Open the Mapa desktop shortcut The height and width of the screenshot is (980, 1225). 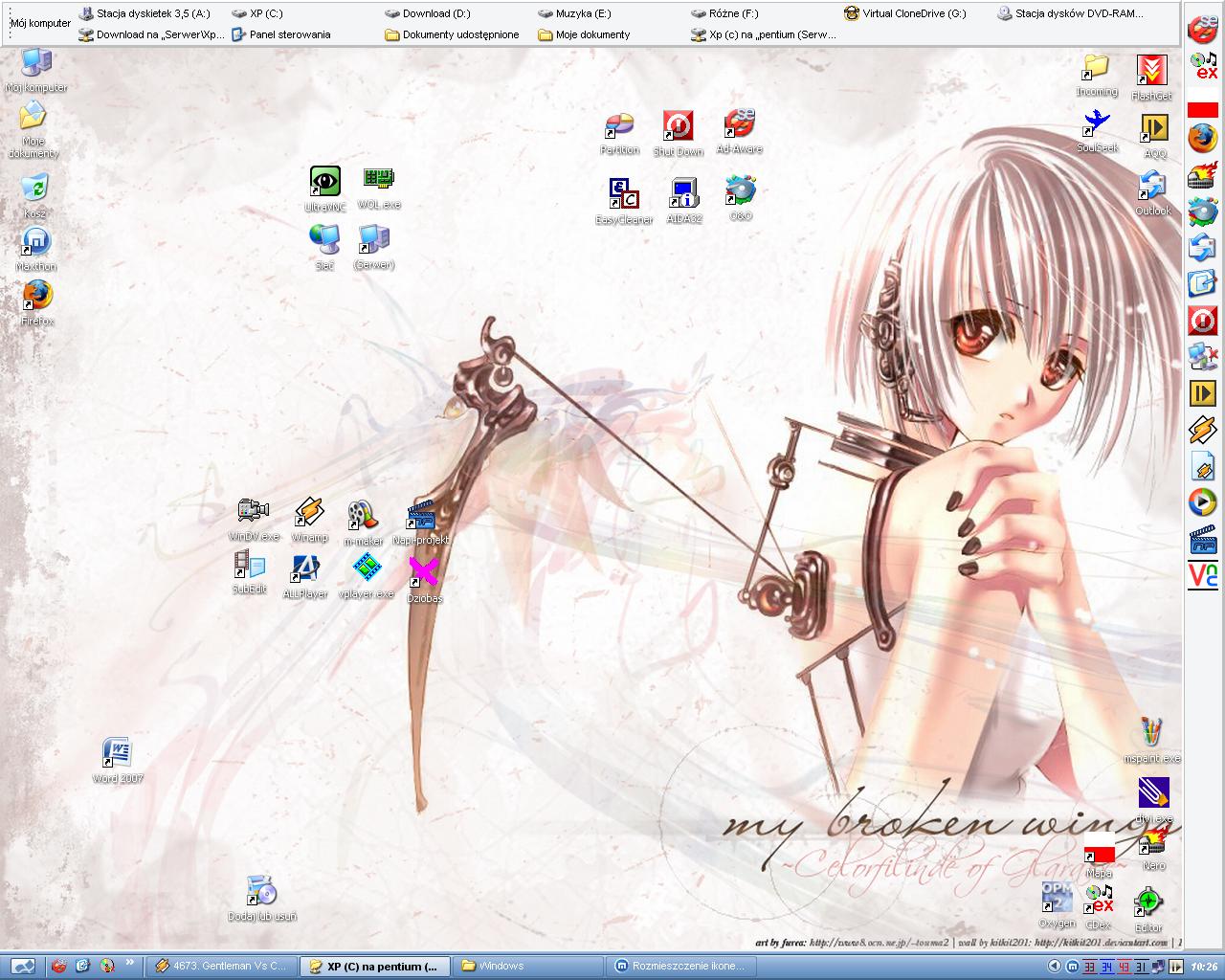[1100, 855]
